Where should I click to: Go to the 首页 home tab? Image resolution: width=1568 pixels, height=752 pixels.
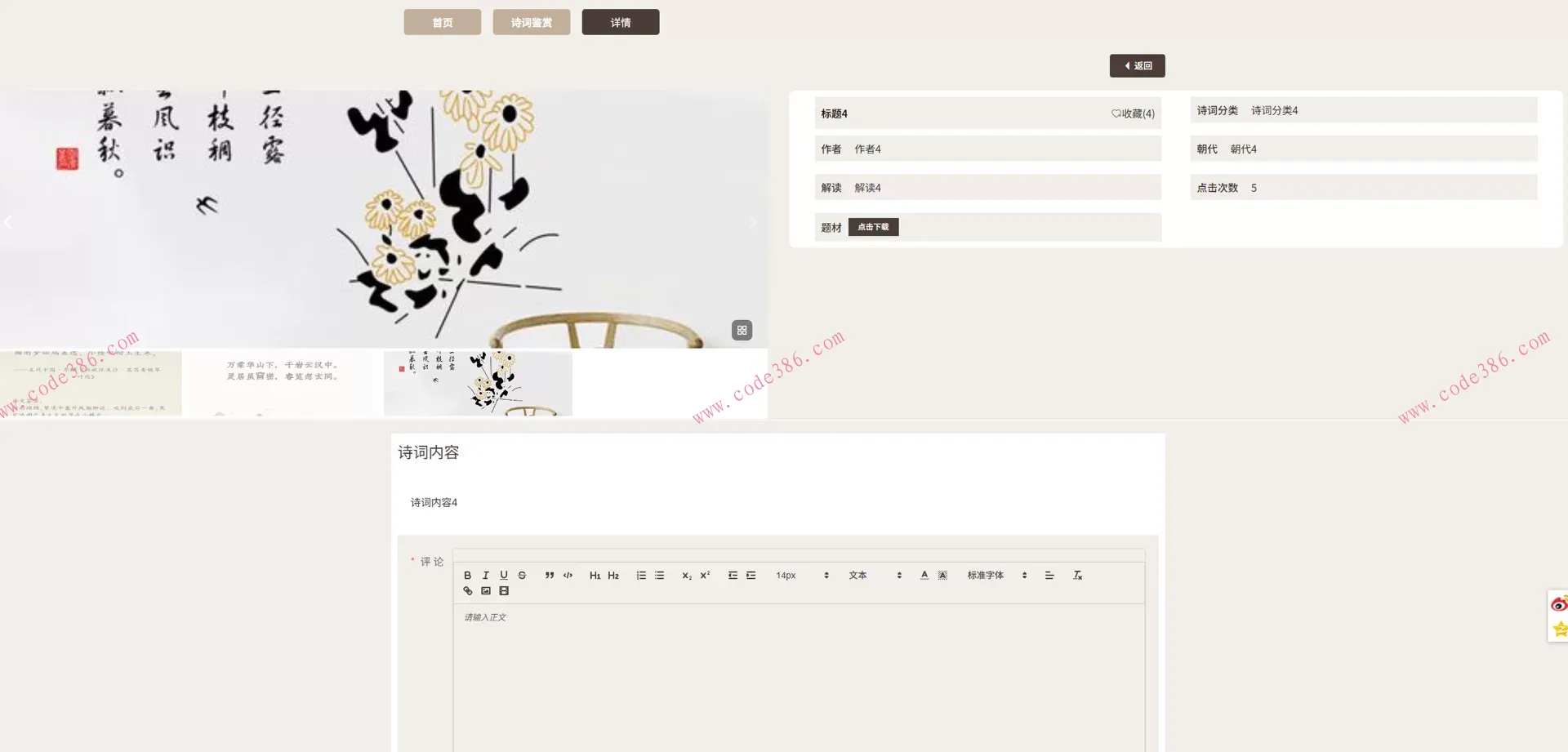click(442, 22)
